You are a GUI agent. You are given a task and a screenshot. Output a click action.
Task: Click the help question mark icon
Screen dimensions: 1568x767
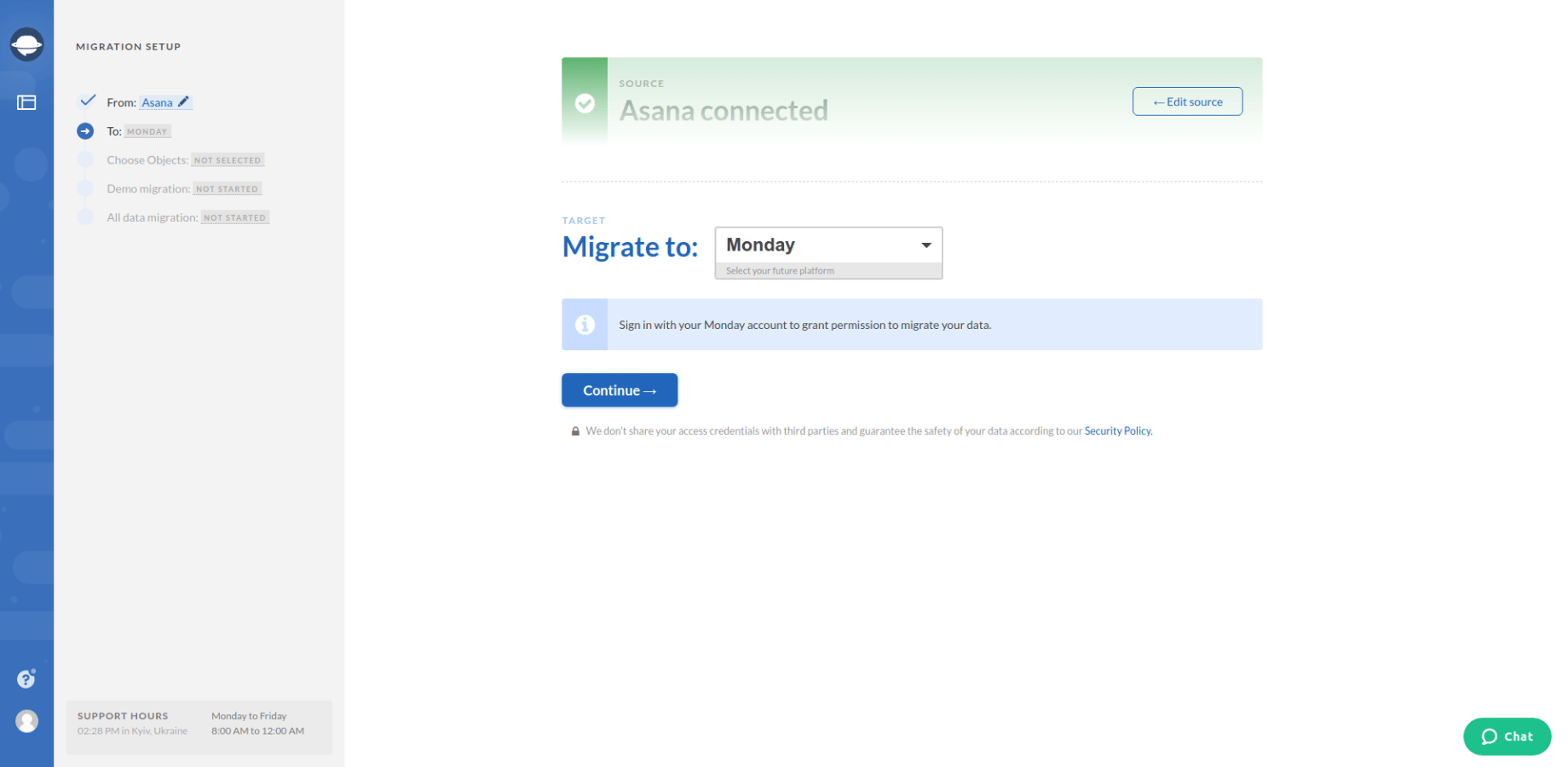26,678
